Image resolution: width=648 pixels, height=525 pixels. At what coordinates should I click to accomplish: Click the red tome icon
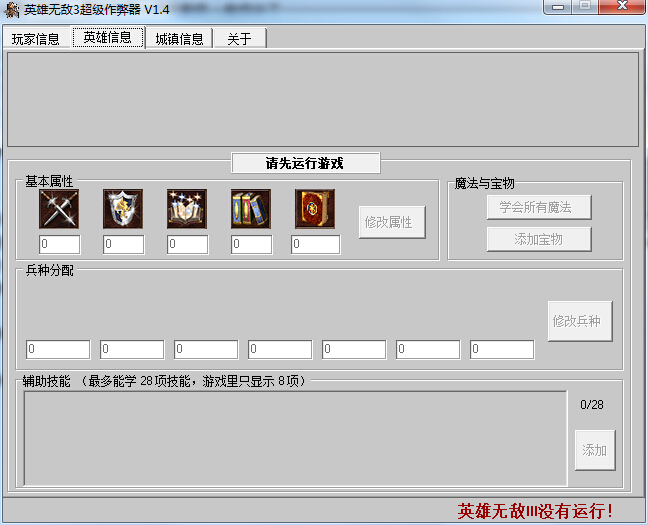point(315,209)
